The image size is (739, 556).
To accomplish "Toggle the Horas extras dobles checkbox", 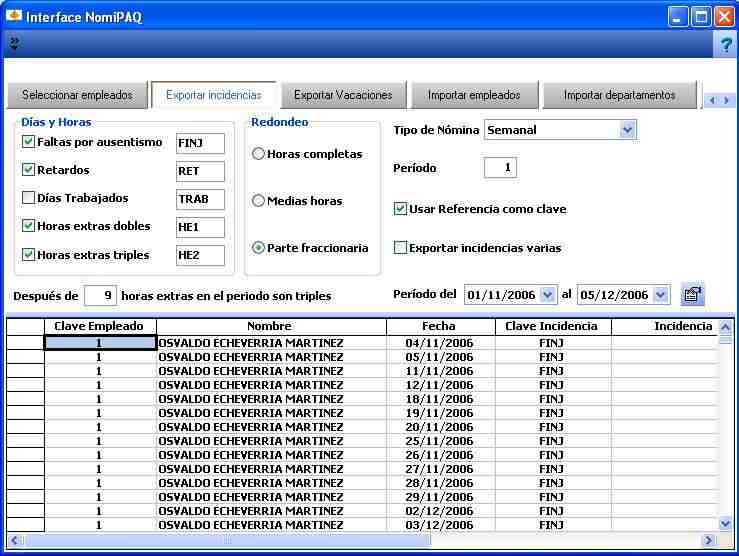I will [28, 226].
